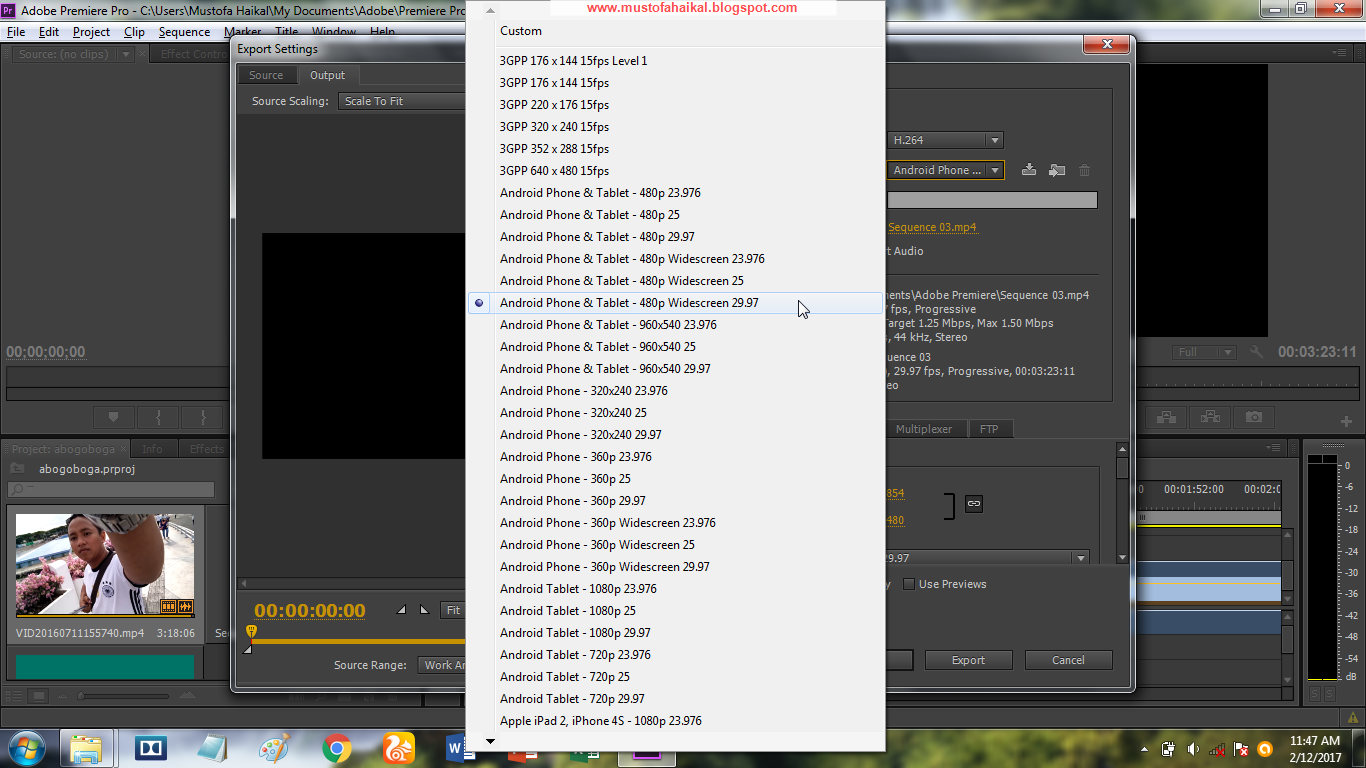Click the Save Preset icon
This screenshot has height=768, width=1366.
coord(1028,170)
